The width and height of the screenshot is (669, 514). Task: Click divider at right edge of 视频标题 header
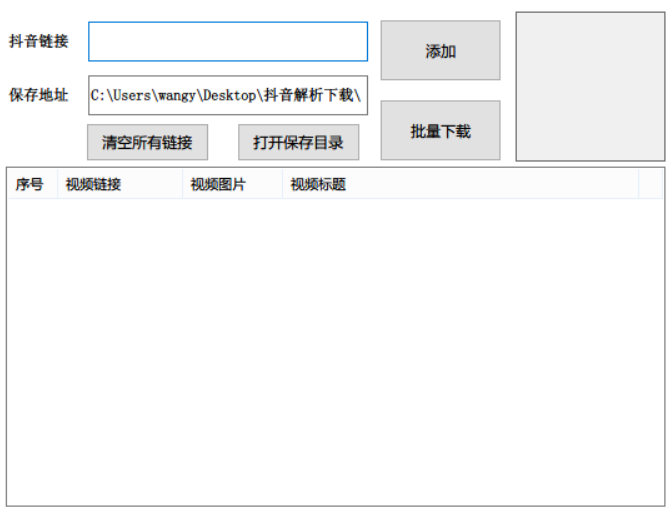pos(638,184)
